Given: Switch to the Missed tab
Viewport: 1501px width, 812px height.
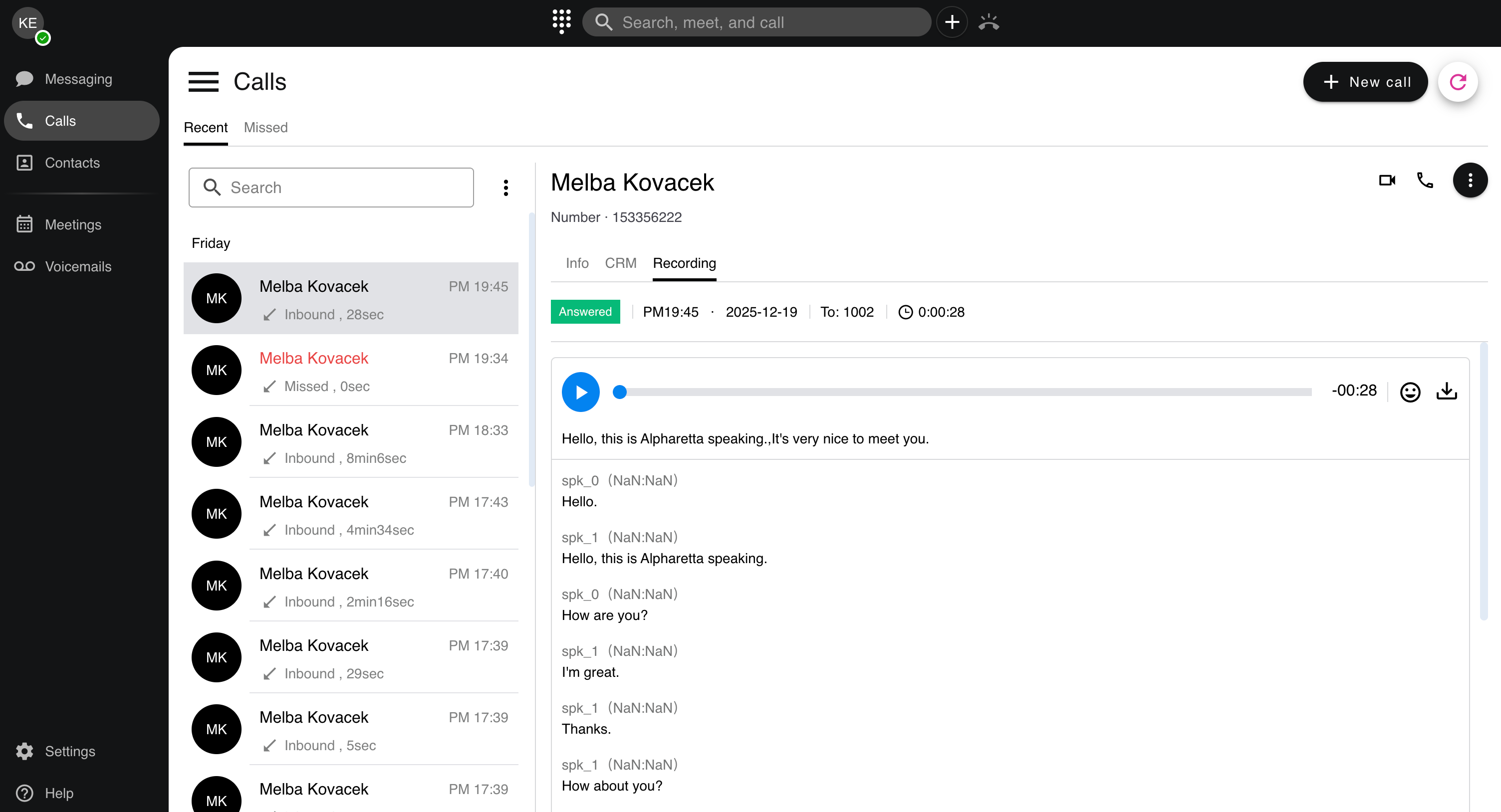Looking at the screenshot, I should click(265, 128).
